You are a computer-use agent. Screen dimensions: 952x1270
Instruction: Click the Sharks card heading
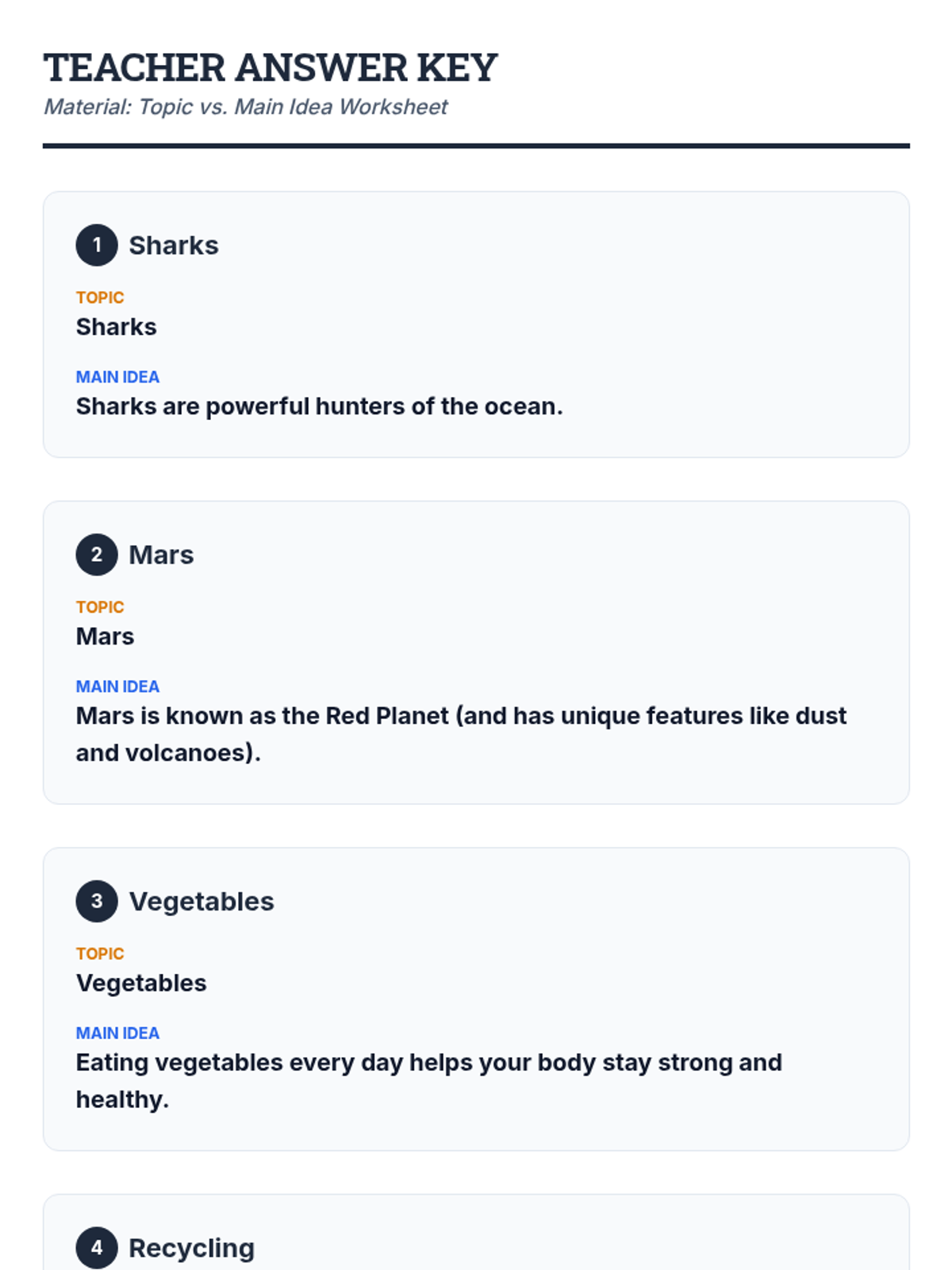[174, 246]
